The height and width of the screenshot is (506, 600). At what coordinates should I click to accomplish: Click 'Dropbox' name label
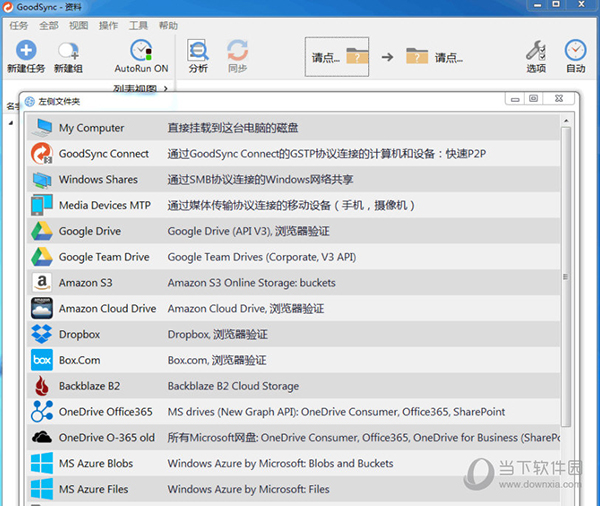[79, 335]
